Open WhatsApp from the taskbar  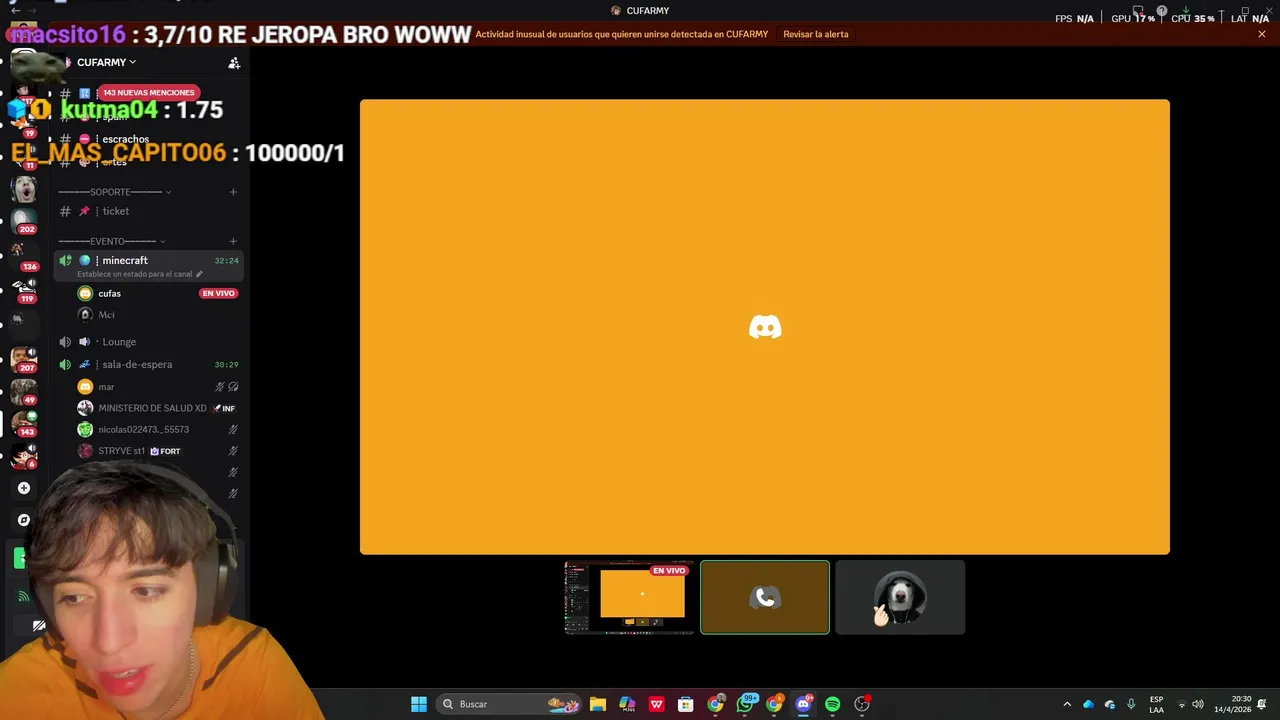pyautogui.click(x=745, y=704)
